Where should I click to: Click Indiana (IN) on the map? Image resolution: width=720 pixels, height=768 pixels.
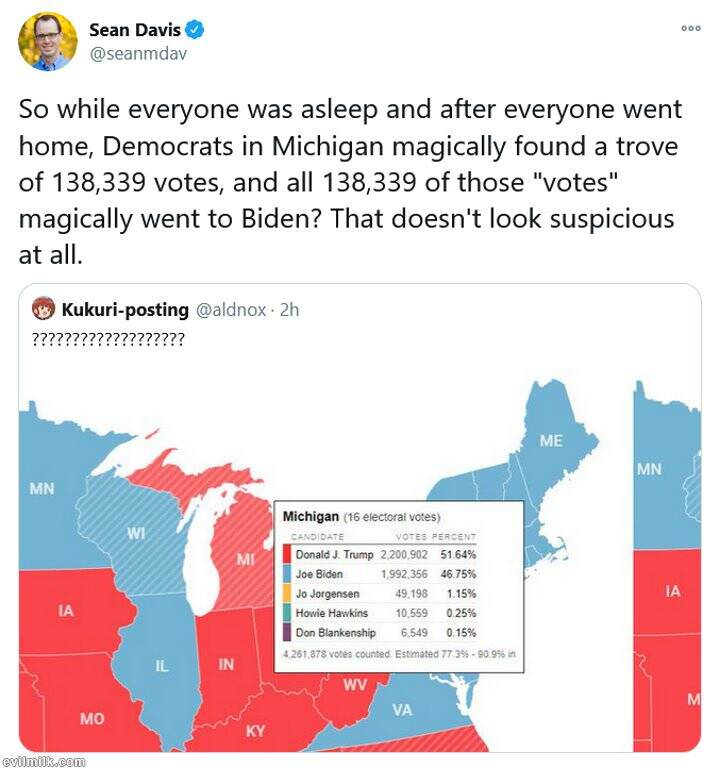click(x=226, y=664)
